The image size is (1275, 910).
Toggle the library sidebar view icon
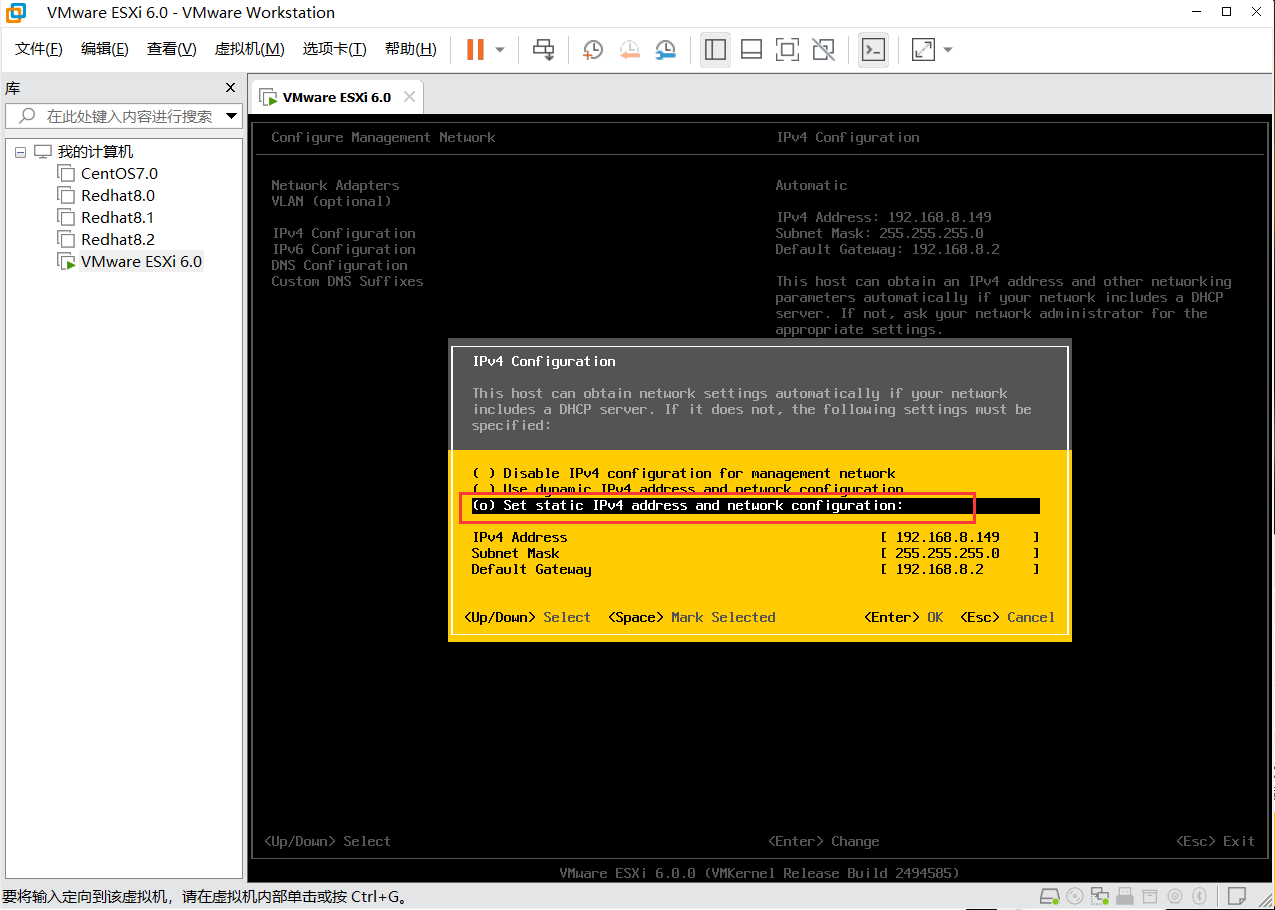[715, 49]
